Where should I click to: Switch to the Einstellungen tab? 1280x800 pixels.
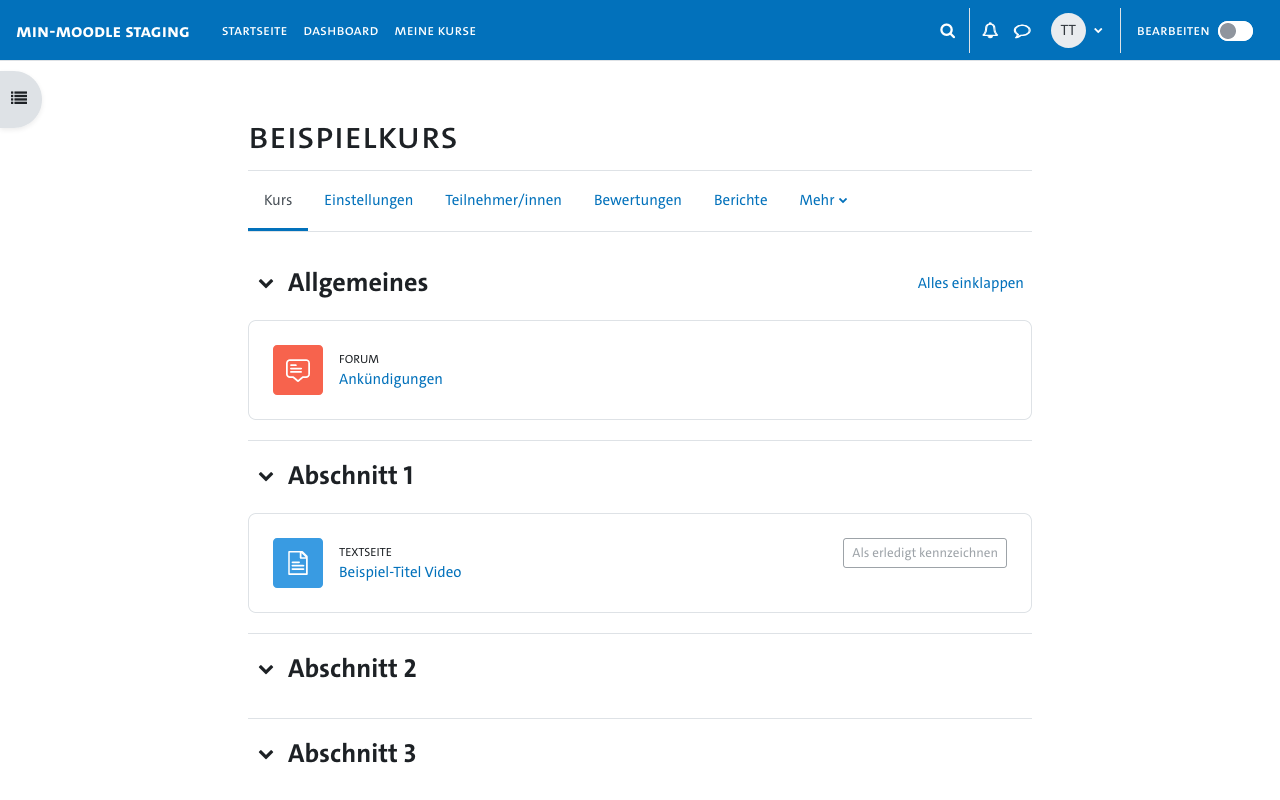point(368,200)
